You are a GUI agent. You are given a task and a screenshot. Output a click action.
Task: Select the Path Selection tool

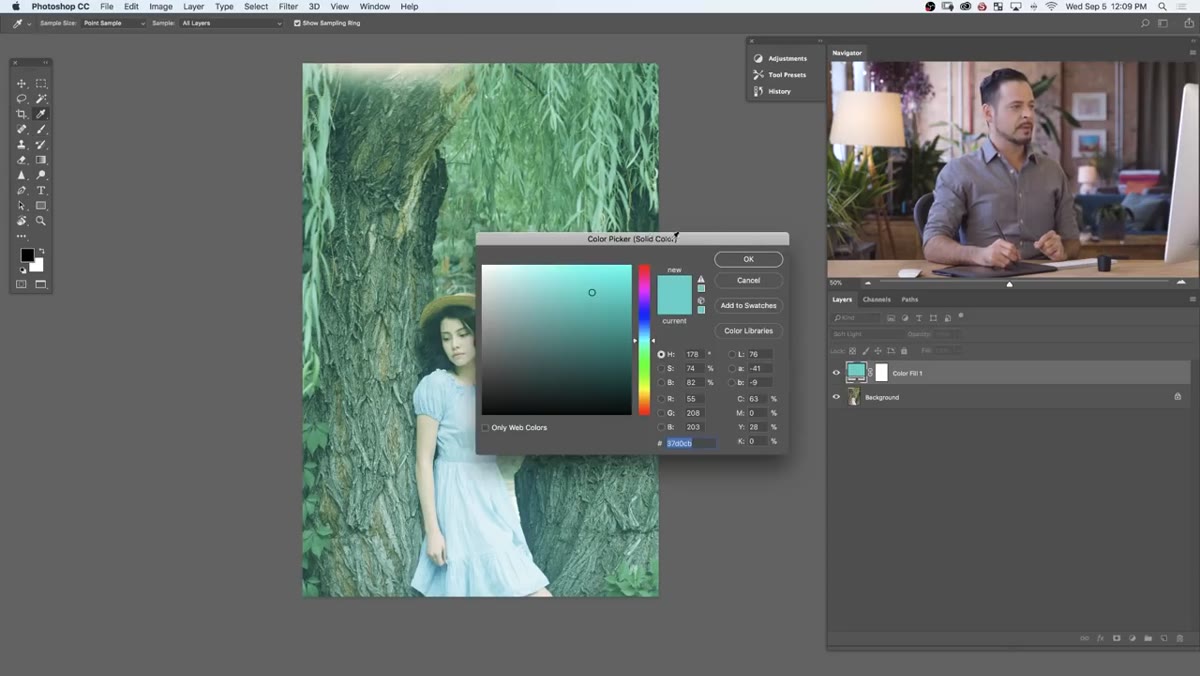tap(21, 205)
